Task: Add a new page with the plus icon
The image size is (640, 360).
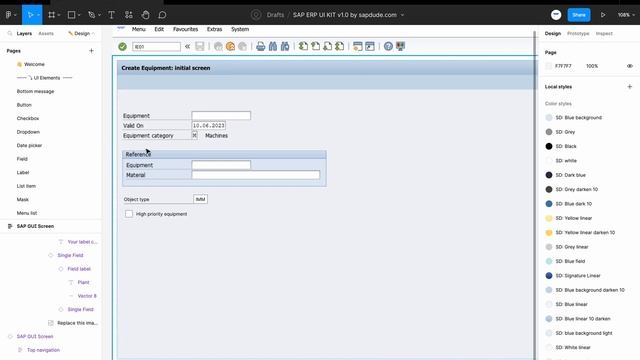Action: pos(91,51)
